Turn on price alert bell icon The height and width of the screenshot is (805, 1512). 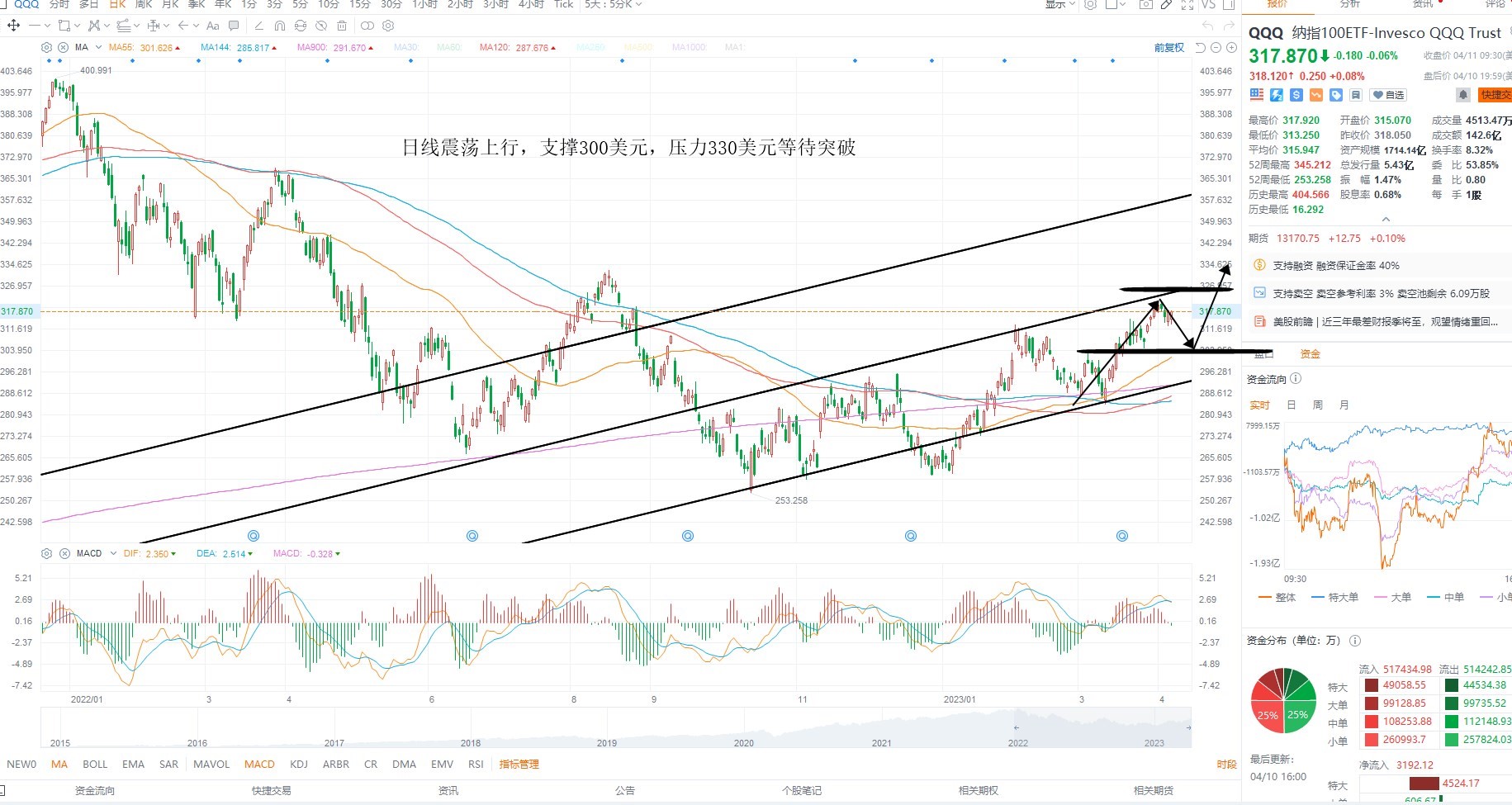[1463, 95]
